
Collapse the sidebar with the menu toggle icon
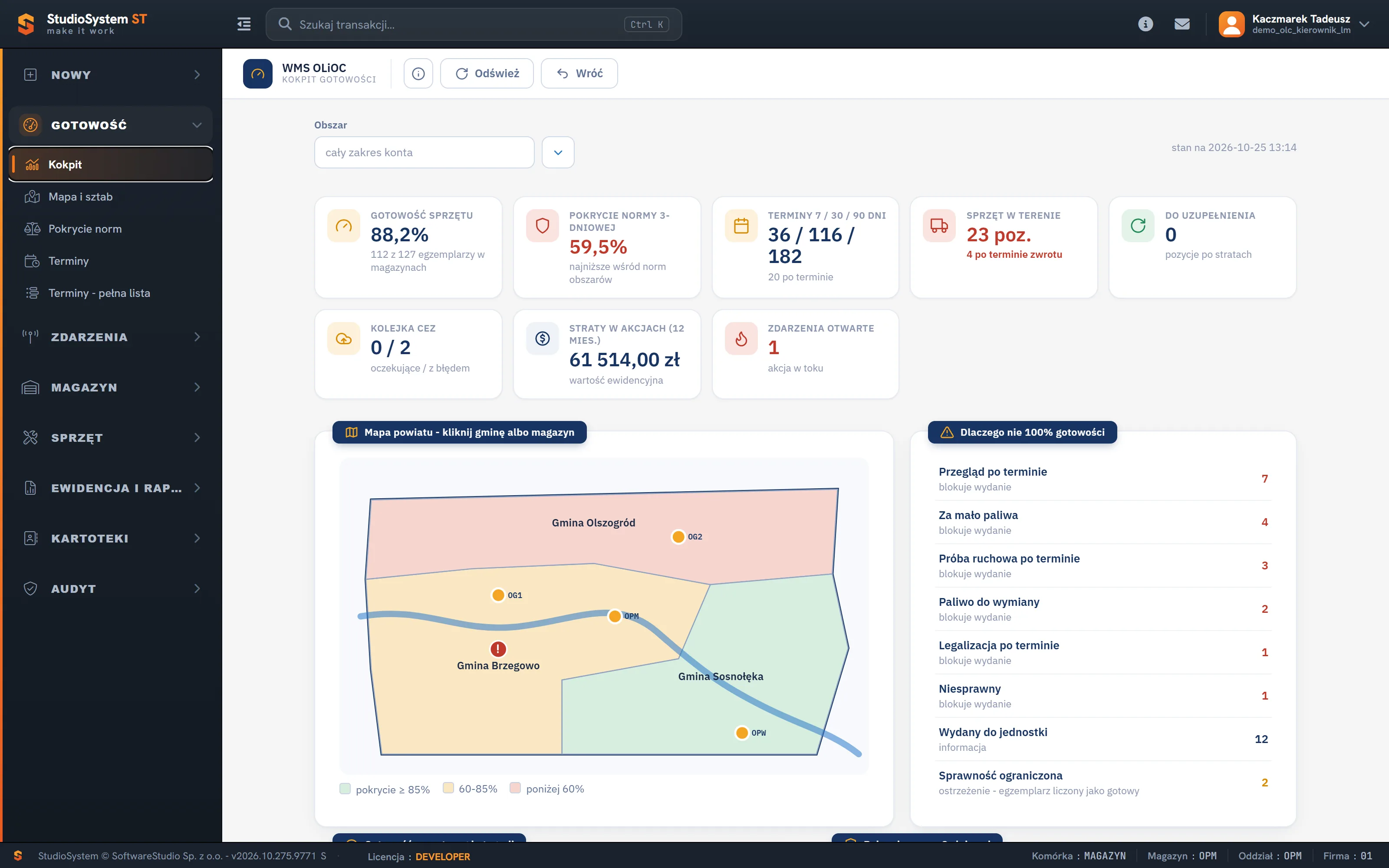pos(244,24)
